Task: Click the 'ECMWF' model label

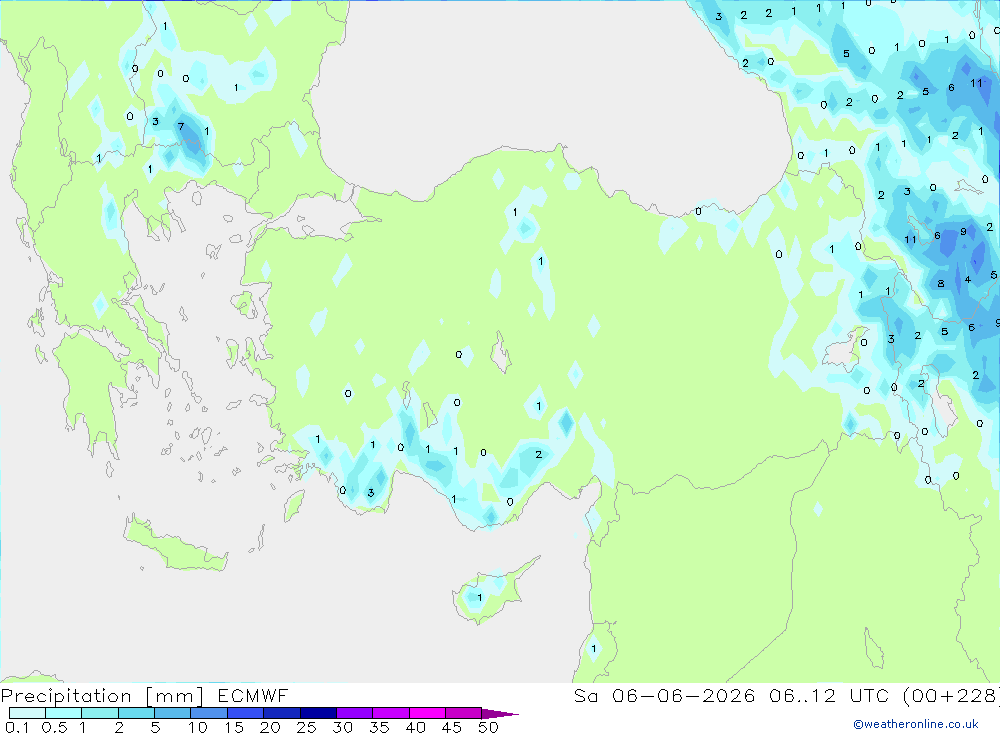Action: point(253,696)
